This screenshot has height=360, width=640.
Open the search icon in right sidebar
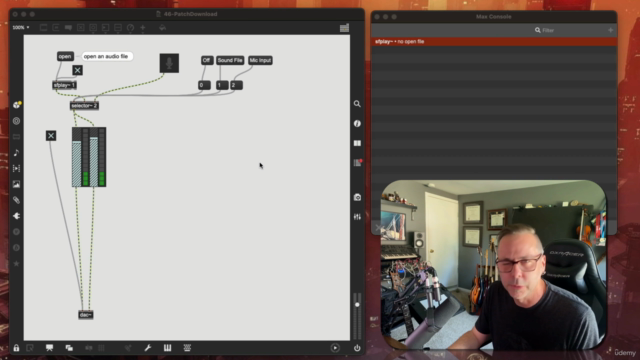pyautogui.click(x=357, y=104)
